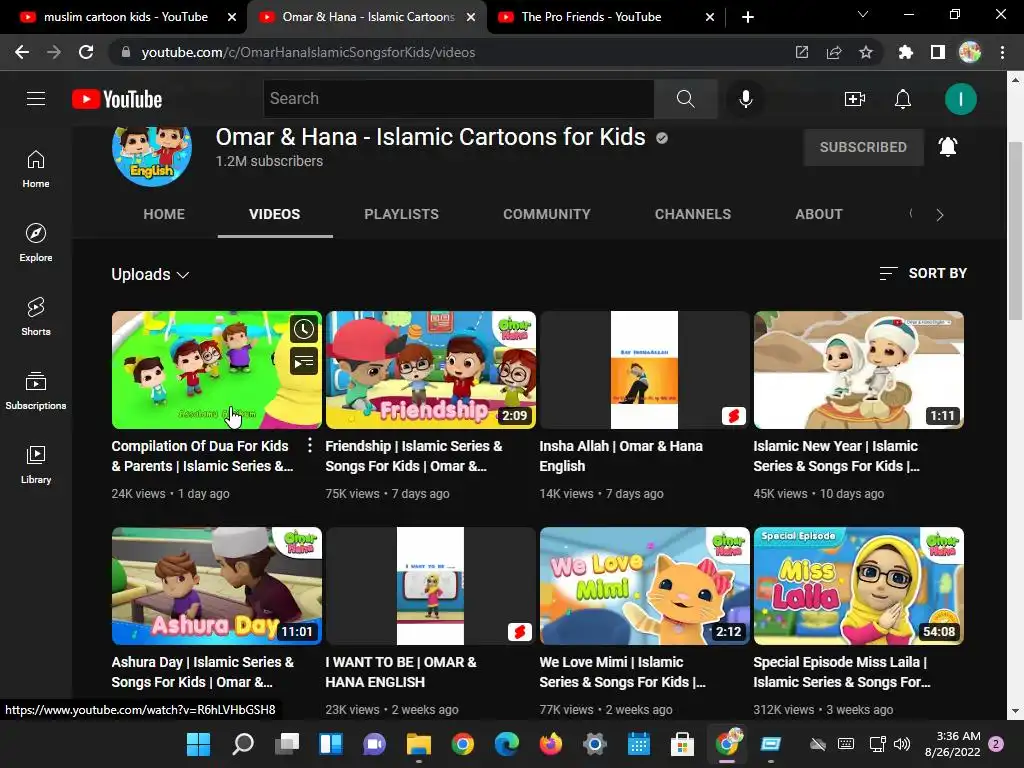Click share this page icon in address bar
Image resolution: width=1024 pixels, height=768 pixels.
[x=833, y=52]
